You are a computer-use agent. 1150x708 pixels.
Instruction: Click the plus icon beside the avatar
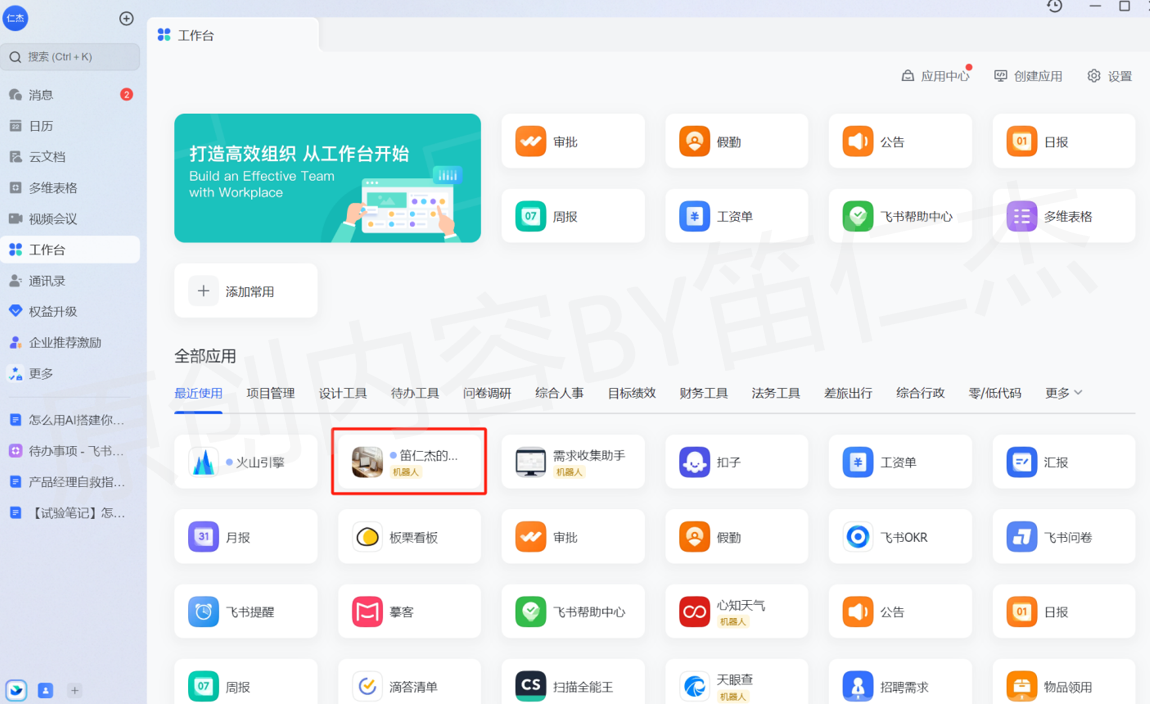point(126,18)
